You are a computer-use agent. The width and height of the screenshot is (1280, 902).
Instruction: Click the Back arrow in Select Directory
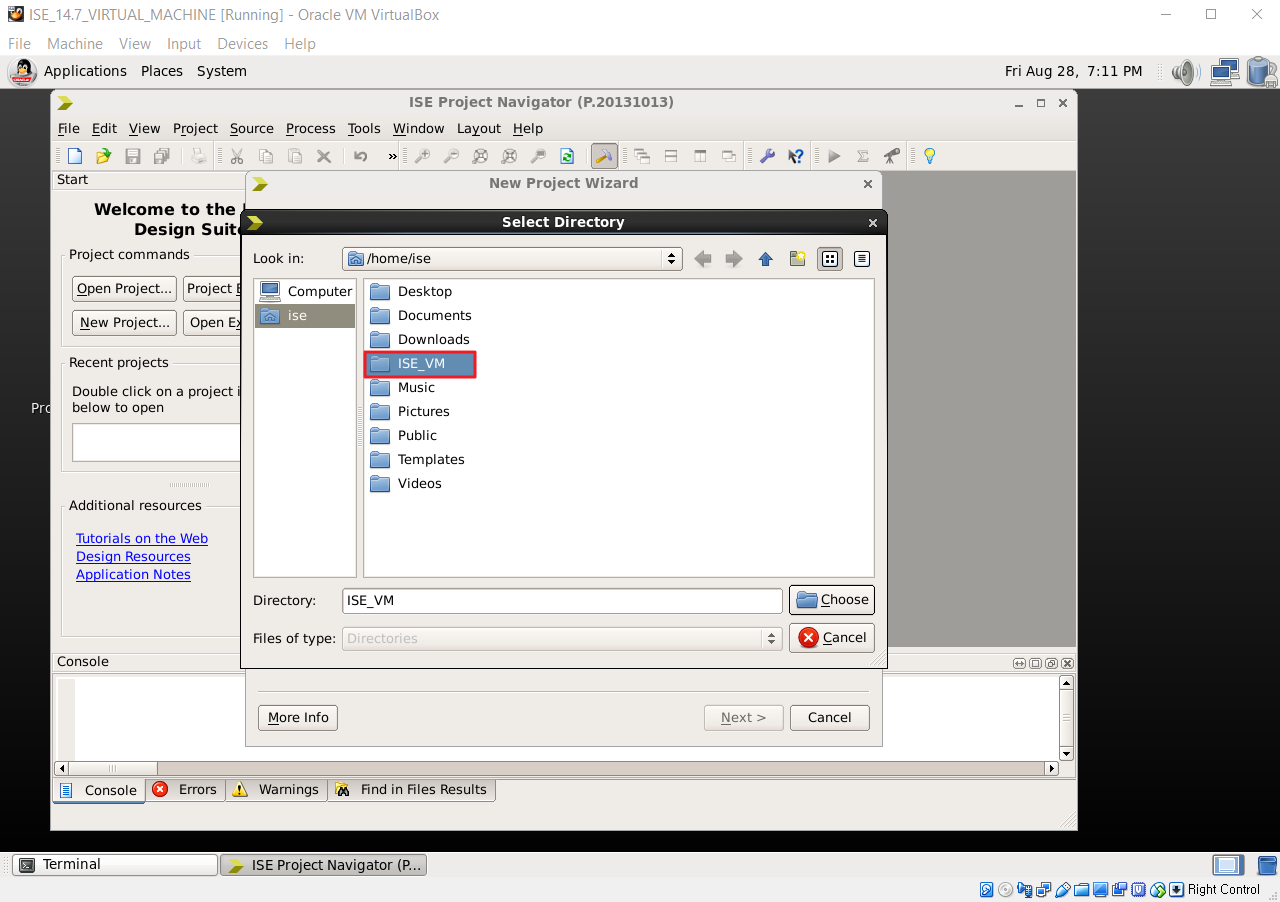pyautogui.click(x=703, y=259)
